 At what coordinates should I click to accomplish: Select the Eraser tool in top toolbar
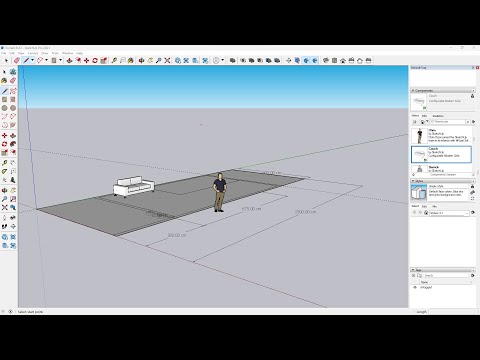[17, 60]
